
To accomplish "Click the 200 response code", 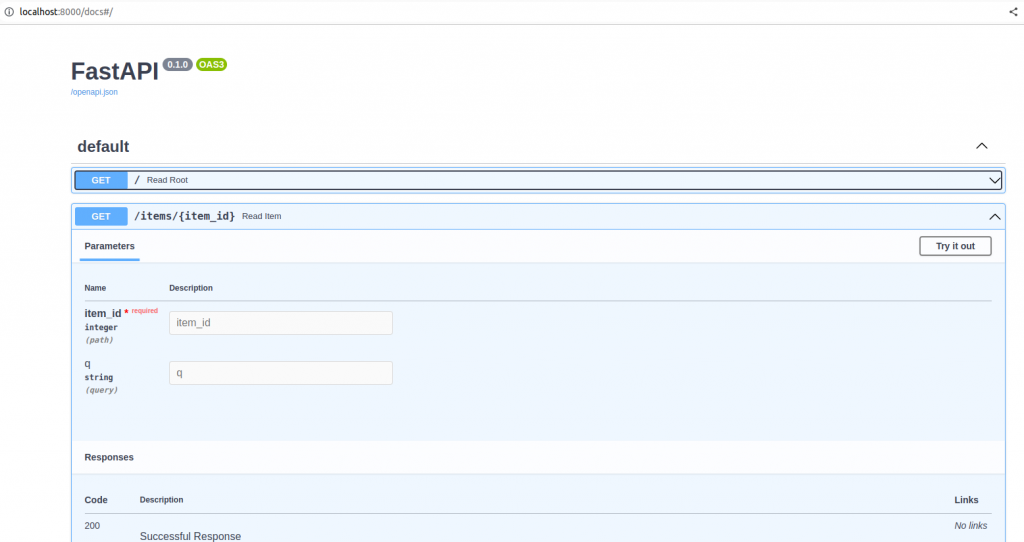I will [x=92, y=526].
